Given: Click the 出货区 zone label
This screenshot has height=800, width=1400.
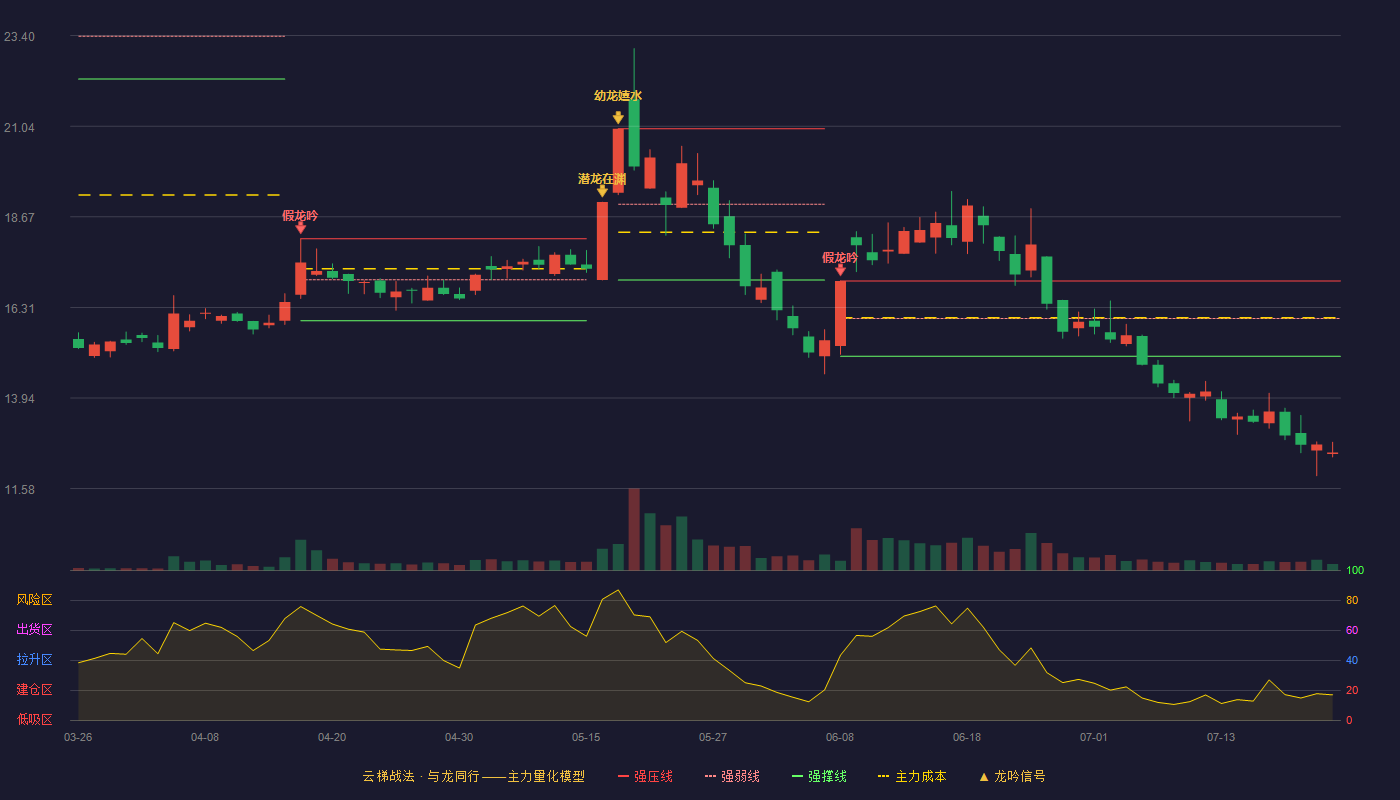Looking at the screenshot, I should click(x=34, y=630).
